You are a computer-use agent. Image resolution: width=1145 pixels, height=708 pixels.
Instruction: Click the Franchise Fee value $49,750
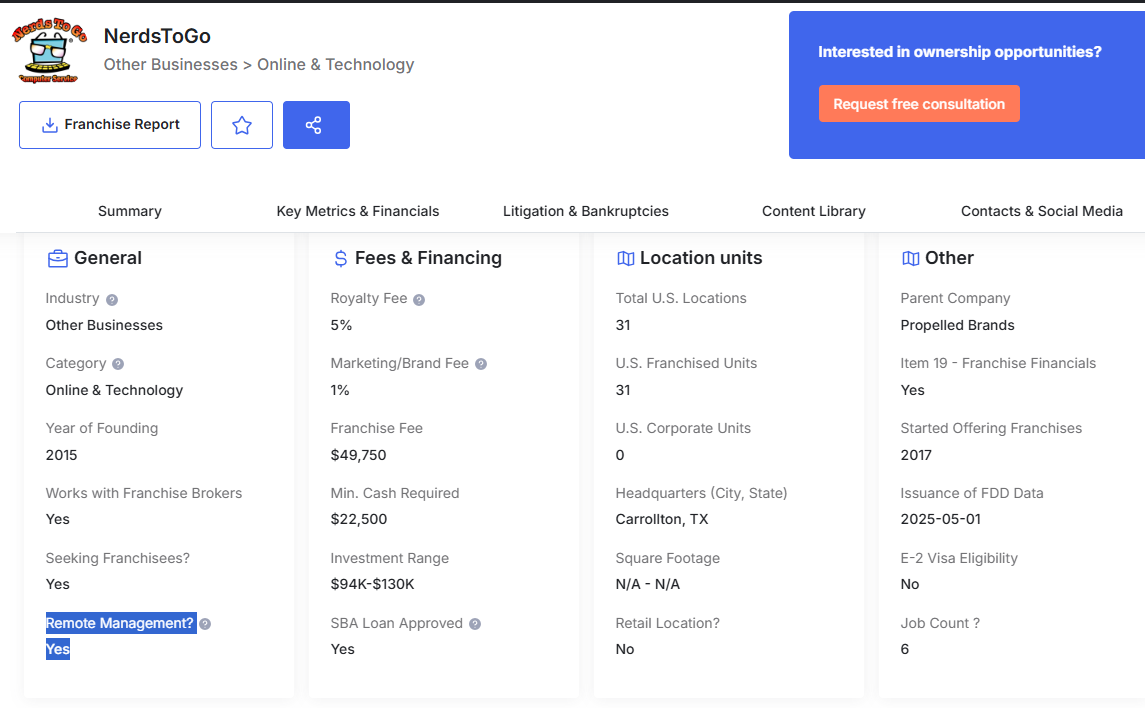(x=358, y=455)
